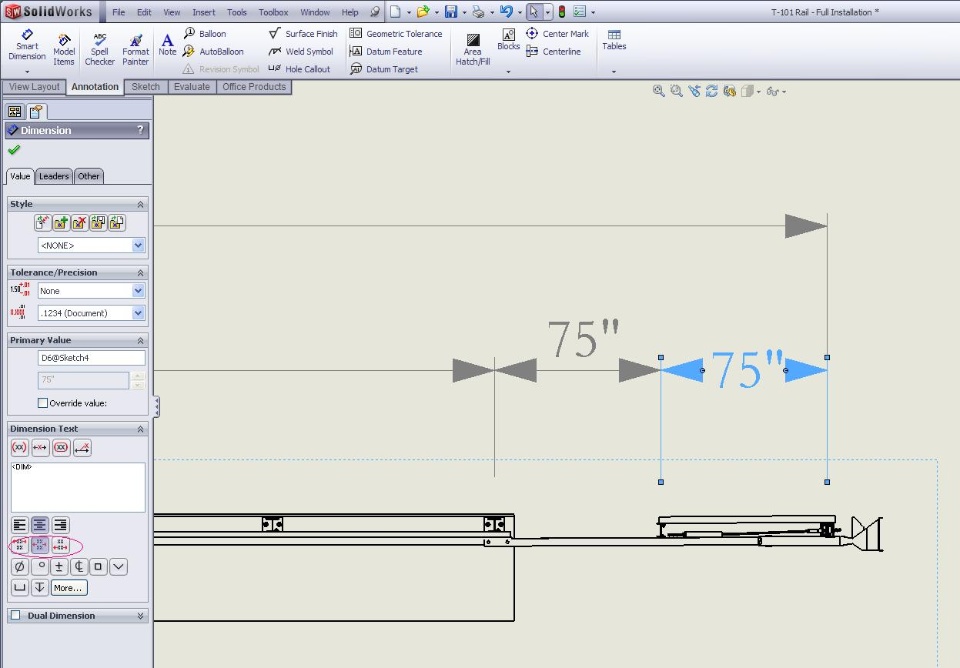Viewport: 960px width, 668px height.
Task: Click the More... symbols button
Action: (69, 588)
